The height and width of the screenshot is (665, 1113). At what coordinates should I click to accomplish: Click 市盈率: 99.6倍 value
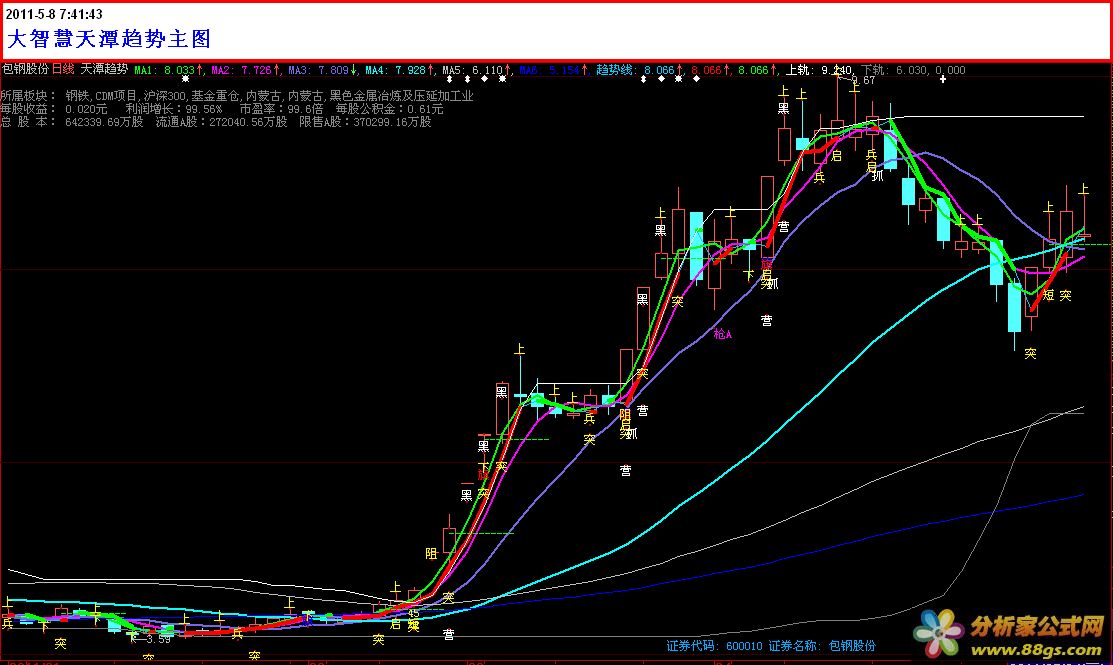[281, 109]
